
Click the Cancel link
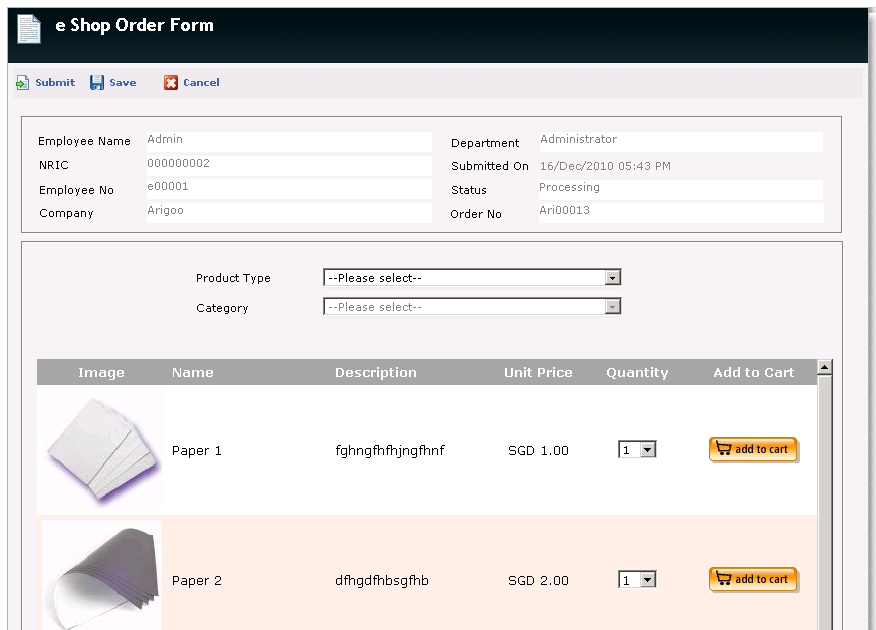click(x=201, y=83)
